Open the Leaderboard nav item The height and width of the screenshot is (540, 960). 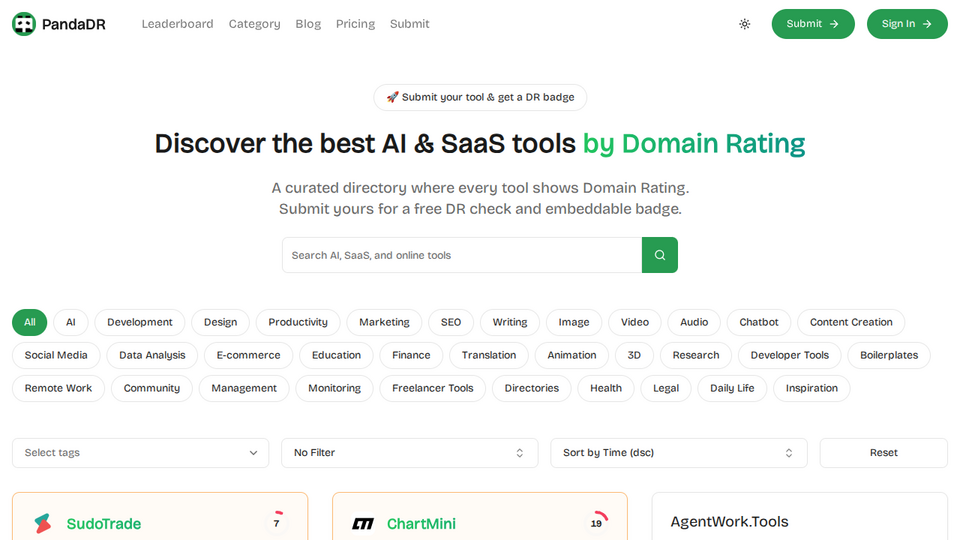point(178,24)
